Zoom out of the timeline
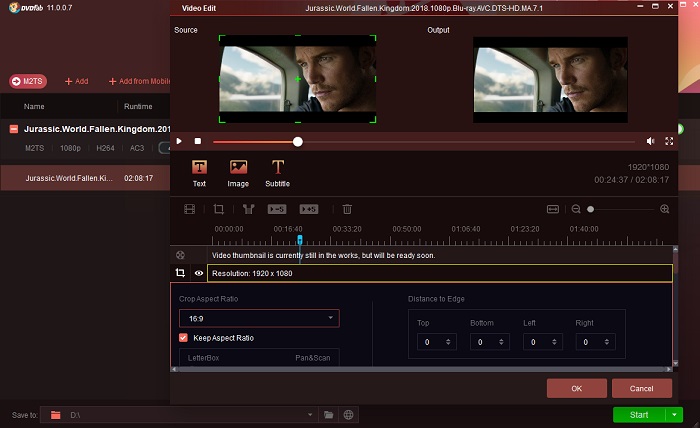The height and width of the screenshot is (428, 700). point(576,209)
